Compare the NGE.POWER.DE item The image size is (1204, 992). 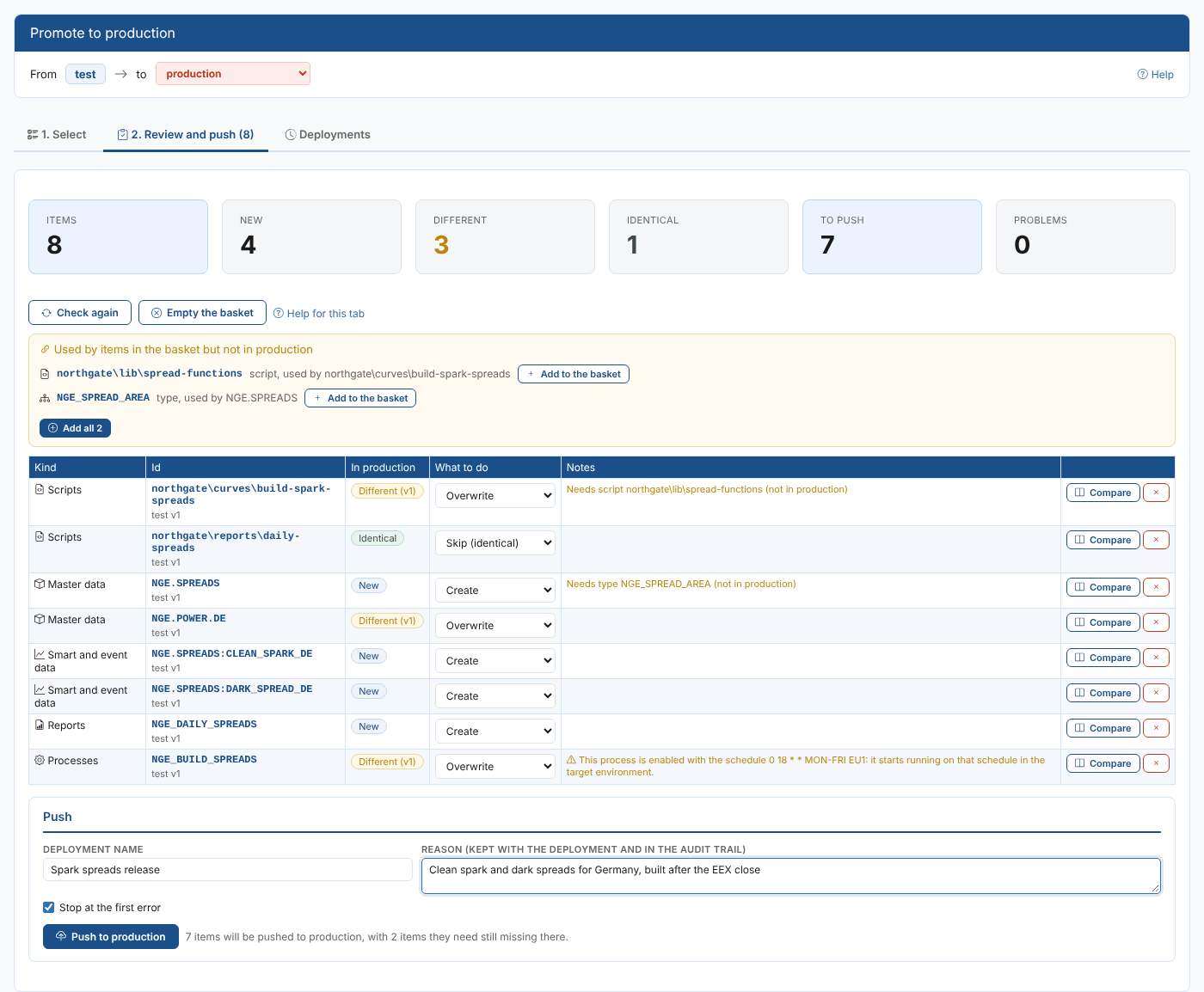pos(1103,622)
